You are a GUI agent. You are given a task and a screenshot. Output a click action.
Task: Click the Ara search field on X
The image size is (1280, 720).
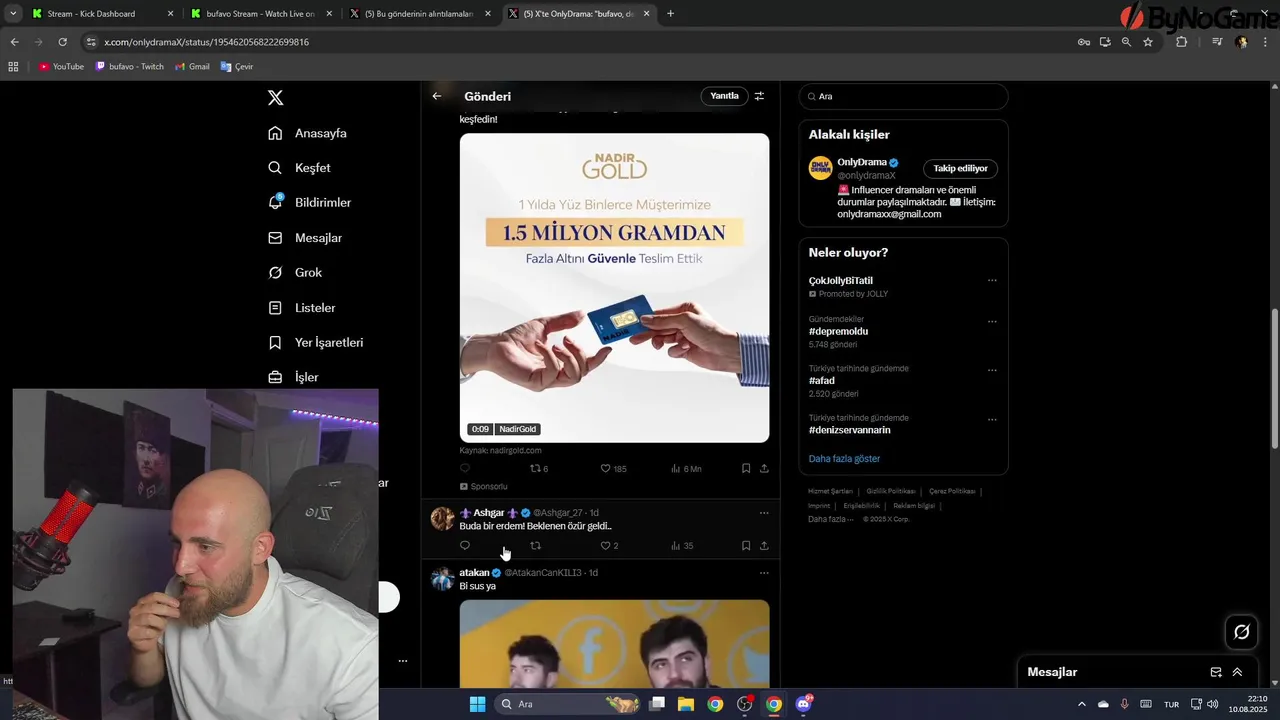[x=903, y=96]
